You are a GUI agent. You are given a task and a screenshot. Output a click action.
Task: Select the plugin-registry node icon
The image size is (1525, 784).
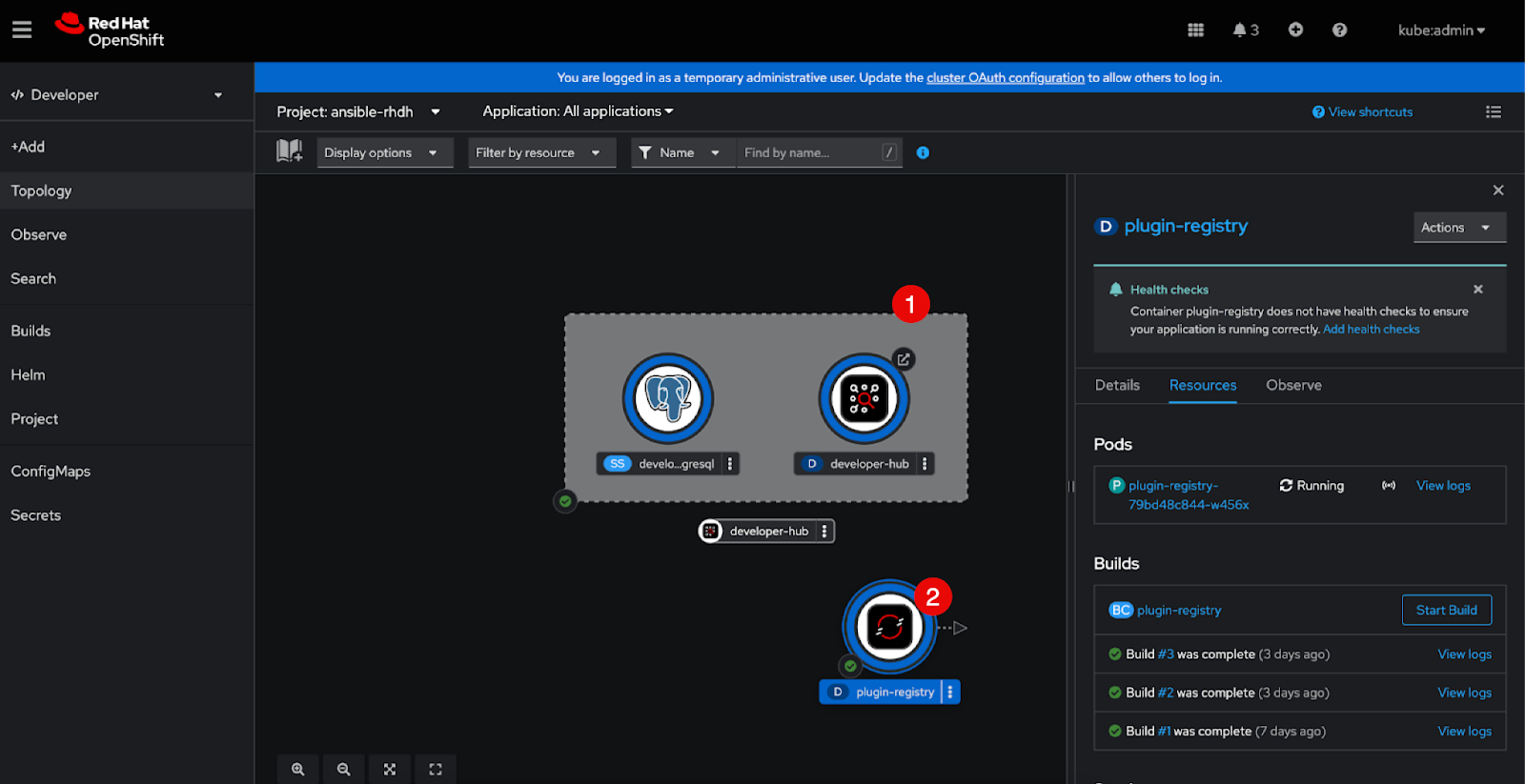pos(889,627)
